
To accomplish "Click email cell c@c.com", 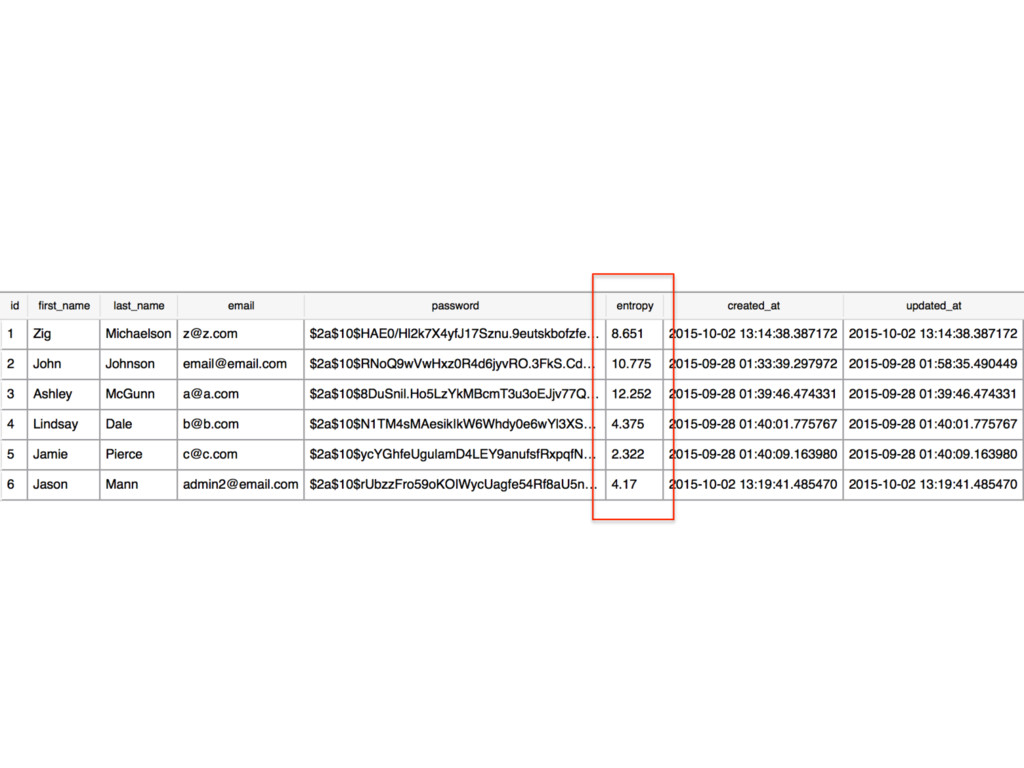I will (x=241, y=454).
